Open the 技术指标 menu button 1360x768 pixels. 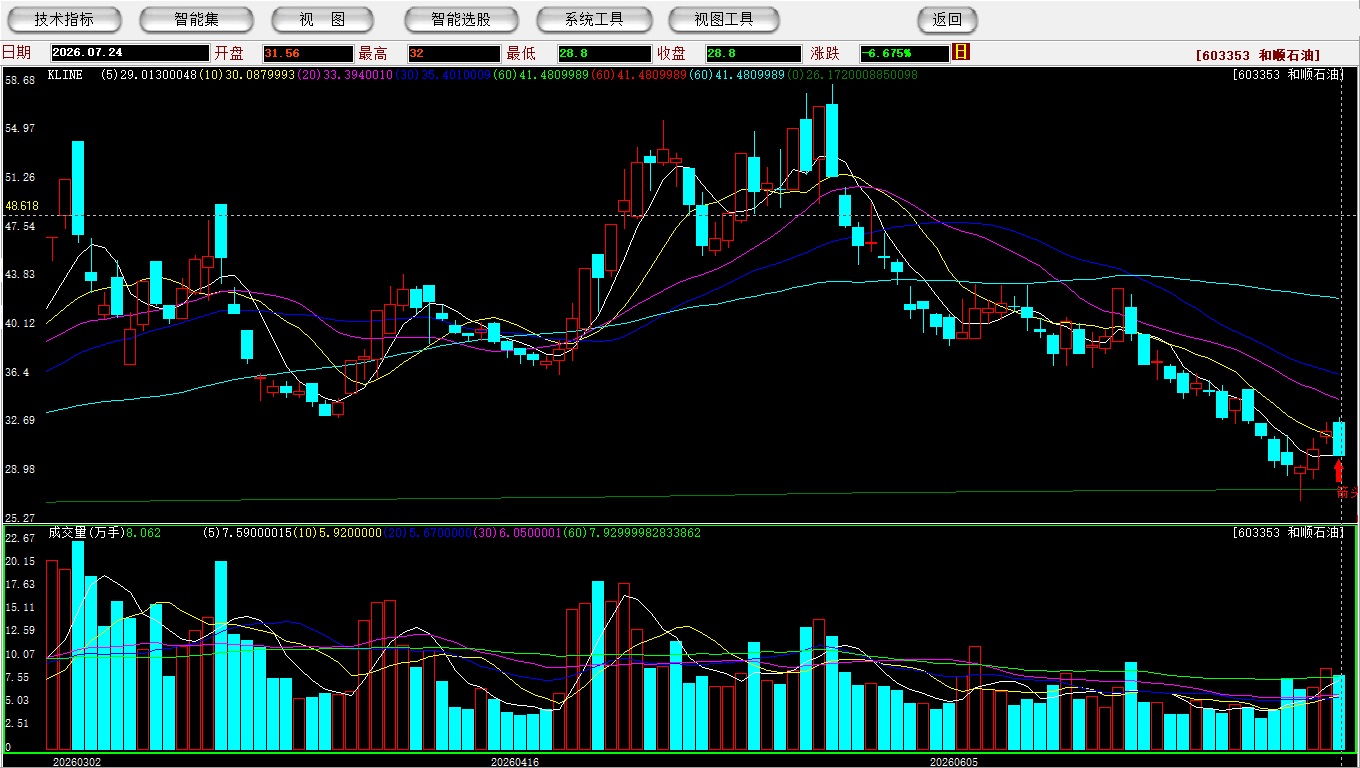click(64, 19)
